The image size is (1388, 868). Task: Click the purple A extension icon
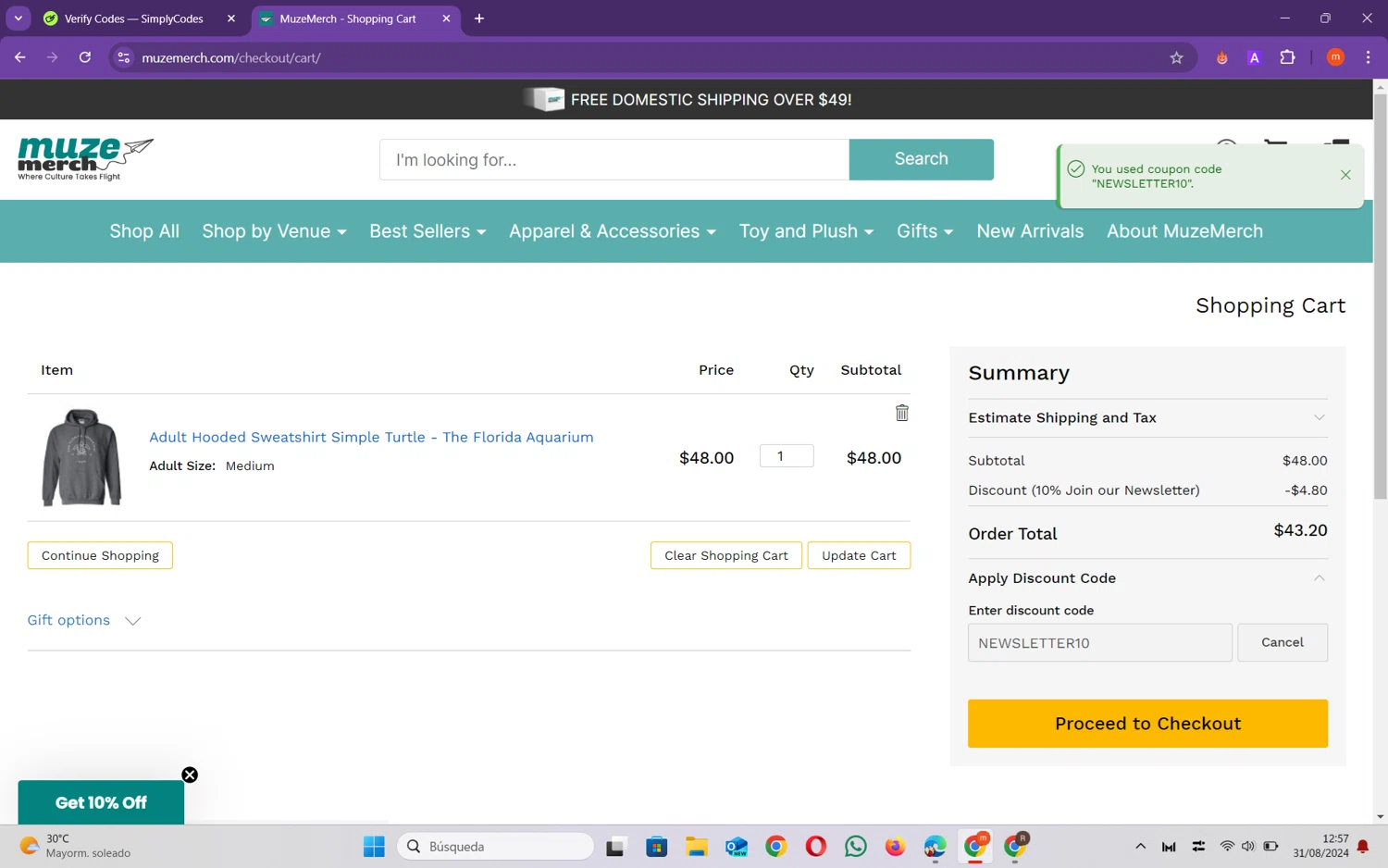[x=1254, y=57]
